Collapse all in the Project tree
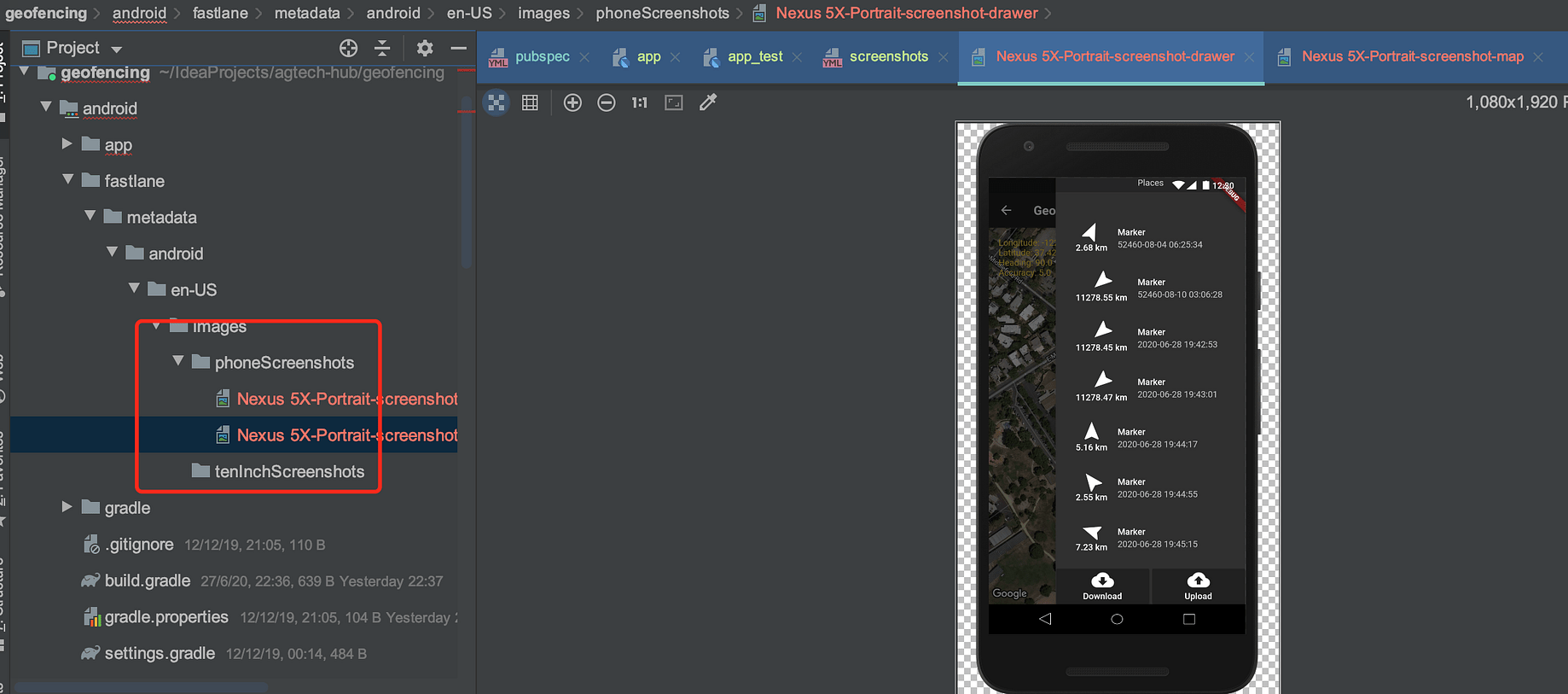Screen dimensions: 1568x694 382,48
